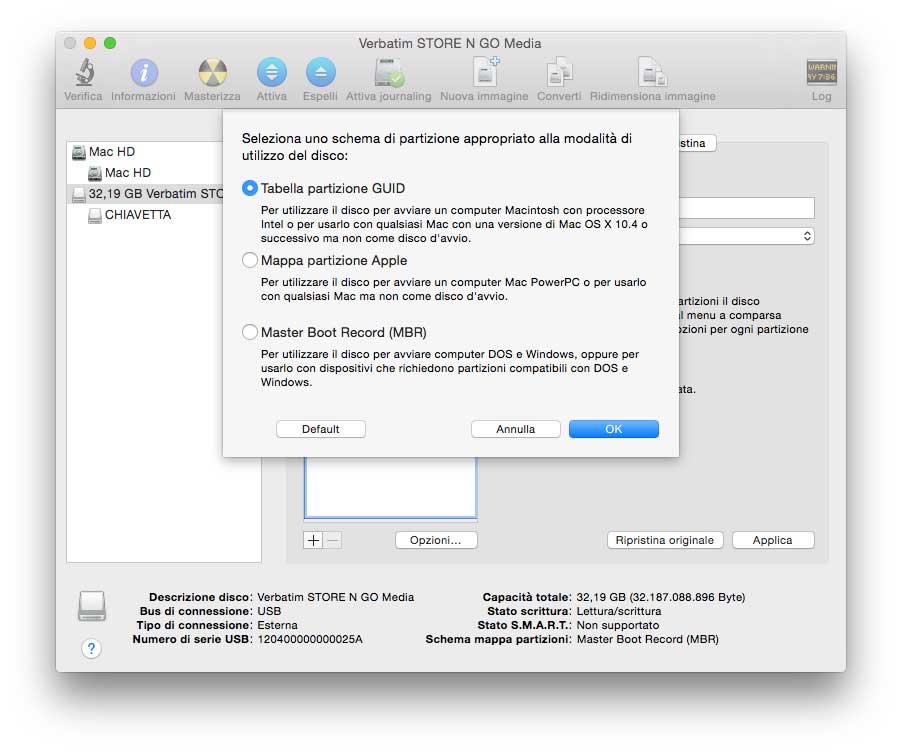Click the Non supportato S.M.A.R.T. value
Viewport: 902px width, 752px height.
point(618,625)
